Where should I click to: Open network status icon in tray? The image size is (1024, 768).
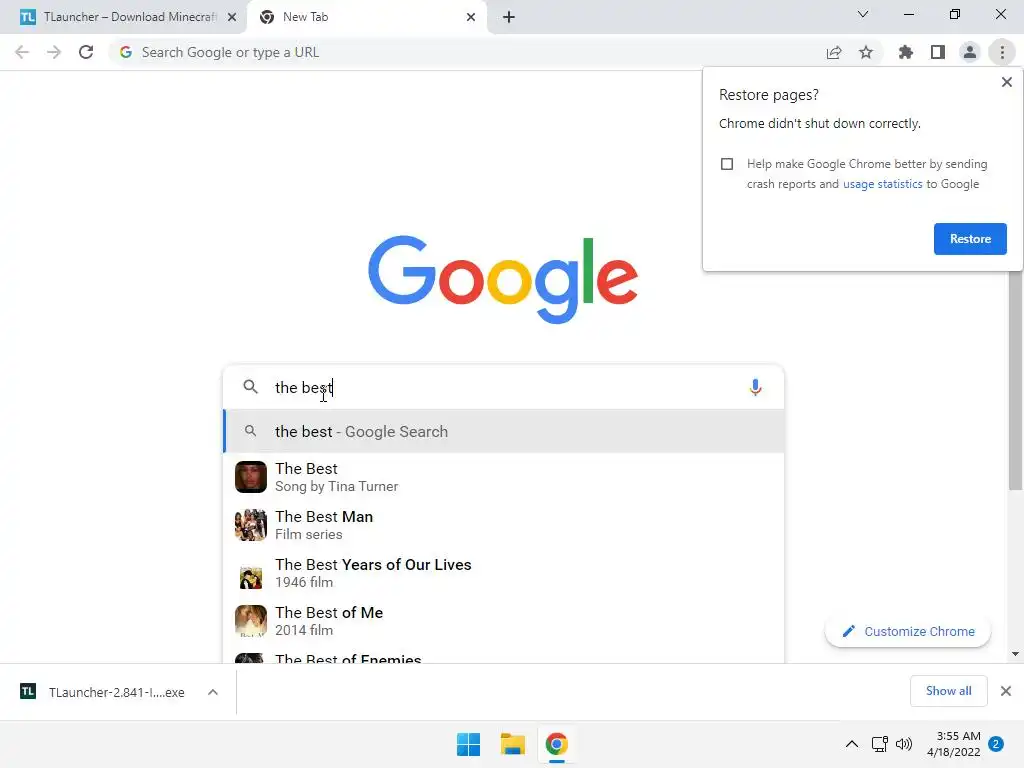[879, 744]
